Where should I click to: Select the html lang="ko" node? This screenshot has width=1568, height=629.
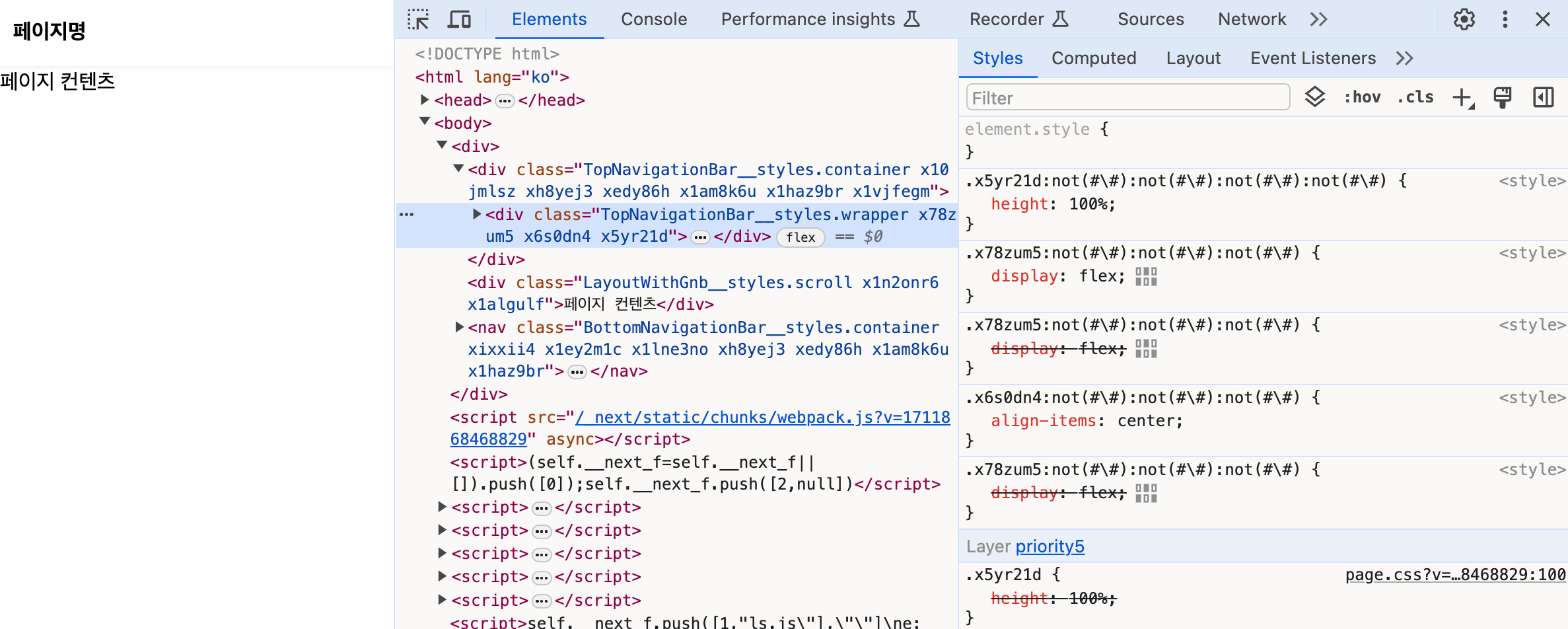click(492, 77)
